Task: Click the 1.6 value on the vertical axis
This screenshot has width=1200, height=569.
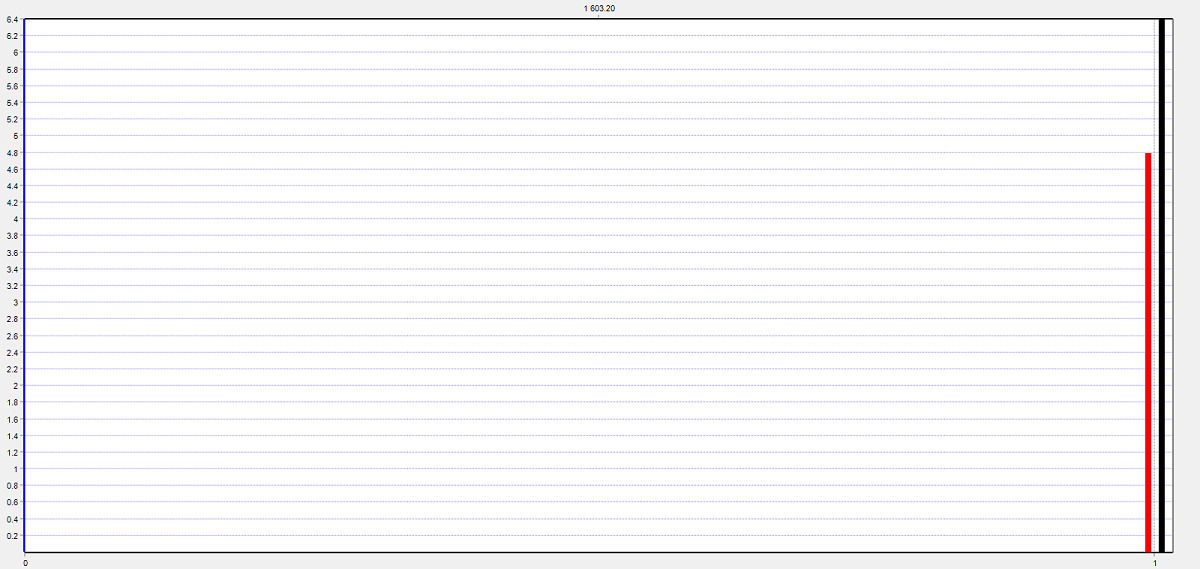Action: tap(12, 418)
